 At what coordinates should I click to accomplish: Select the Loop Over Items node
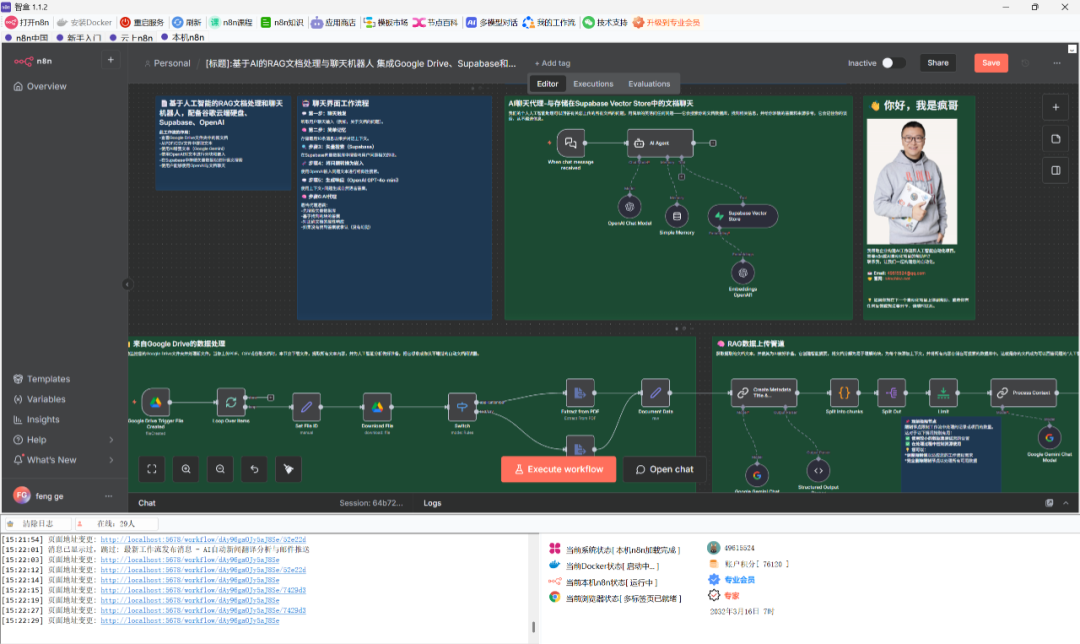[231, 402]
